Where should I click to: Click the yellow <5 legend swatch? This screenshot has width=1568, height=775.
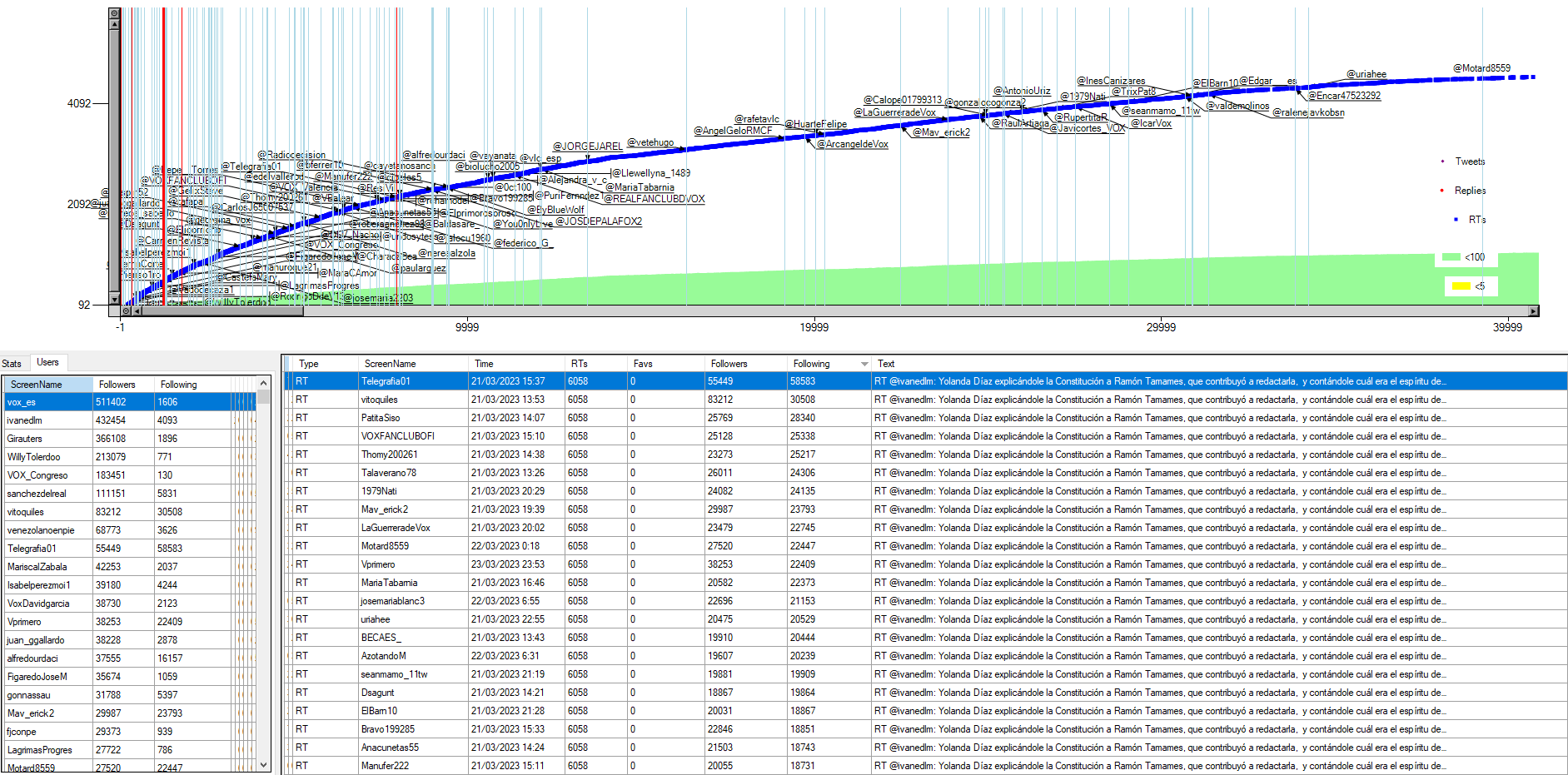[x=1461, y=286]
